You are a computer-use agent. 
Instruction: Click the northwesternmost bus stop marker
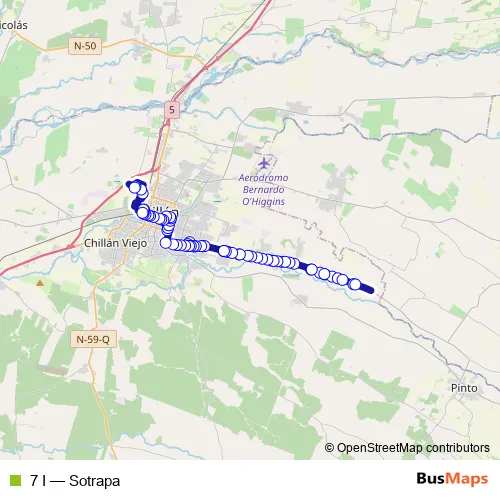click(x=134, y=188)
